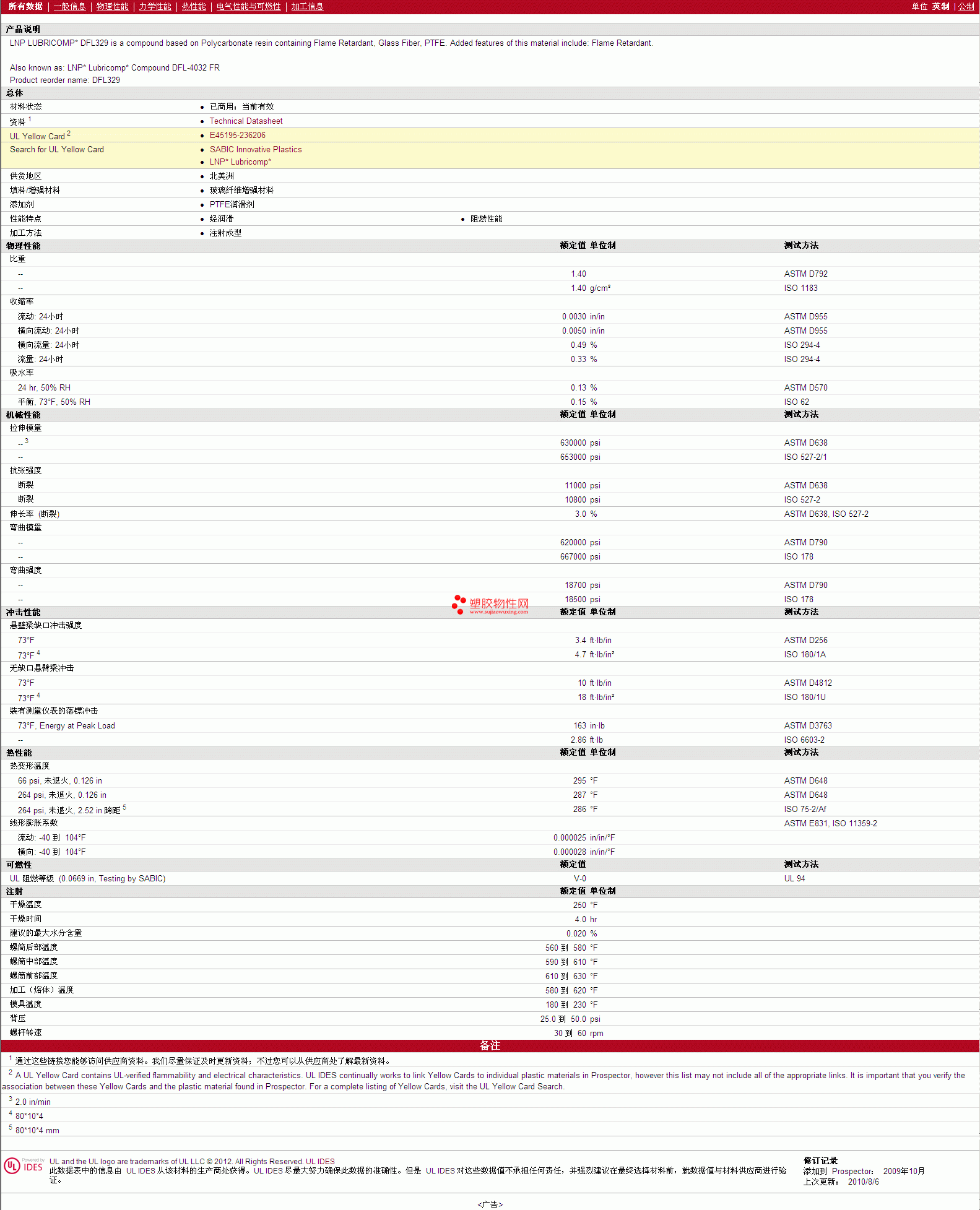Click the 已商用: 当前有效 status entry
The image size is (980, 1210).
click(x=241, y=107)
